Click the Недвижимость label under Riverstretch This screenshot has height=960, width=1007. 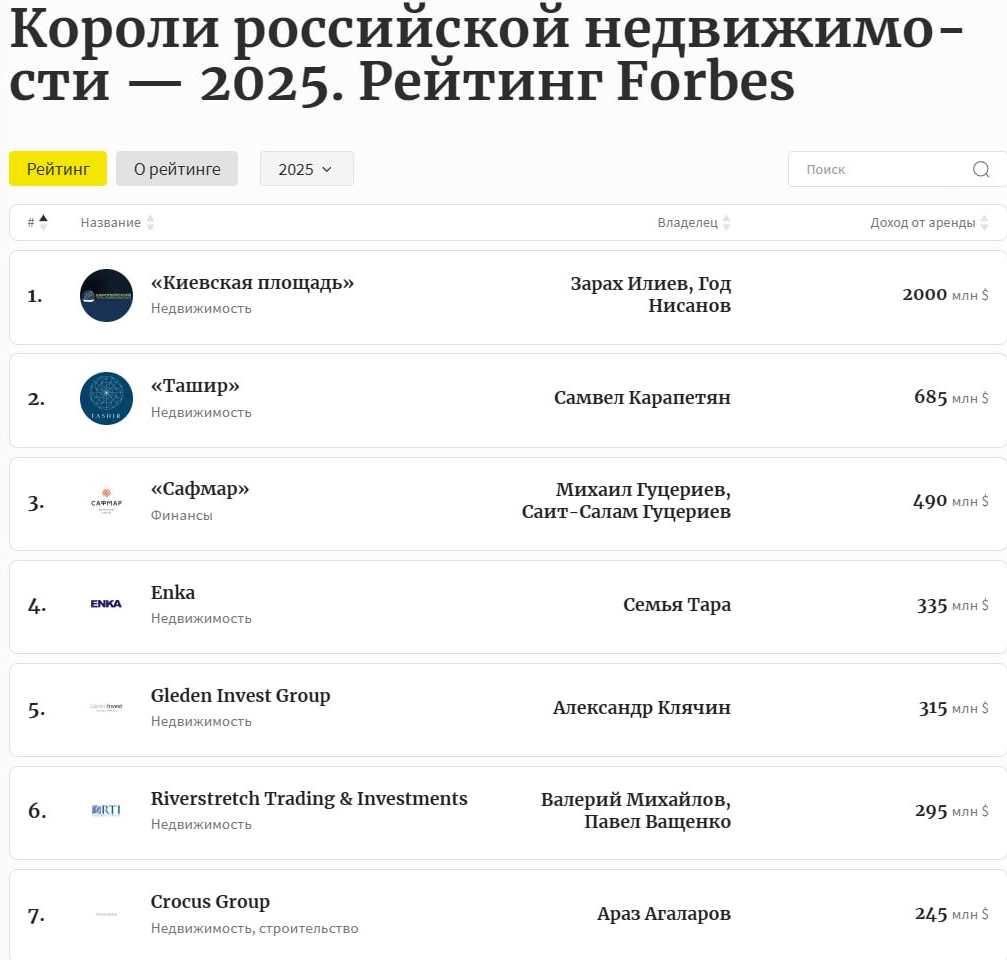pyautogui.click(x=201, y=824)
